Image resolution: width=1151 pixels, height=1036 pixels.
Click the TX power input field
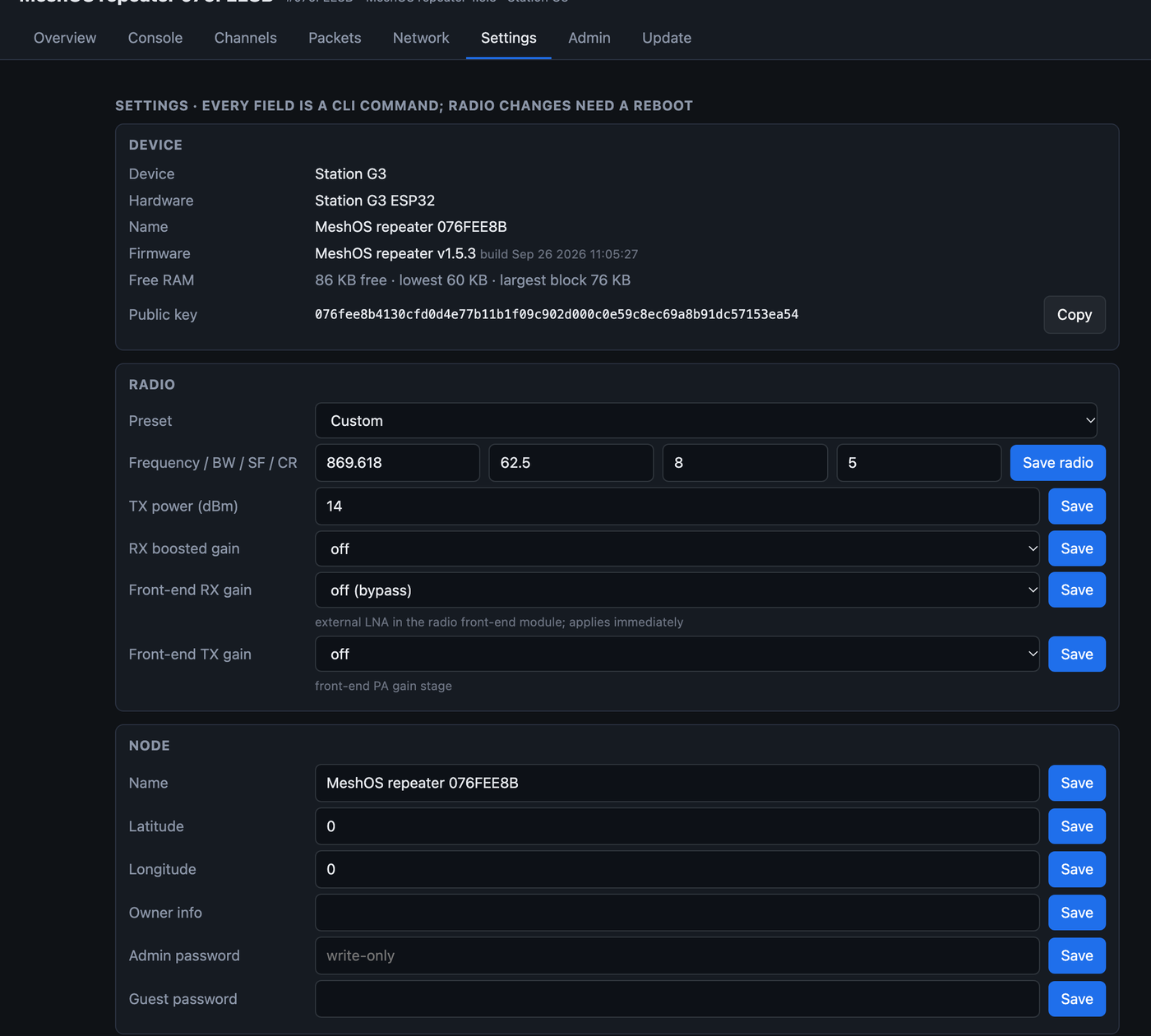(677, 506)
